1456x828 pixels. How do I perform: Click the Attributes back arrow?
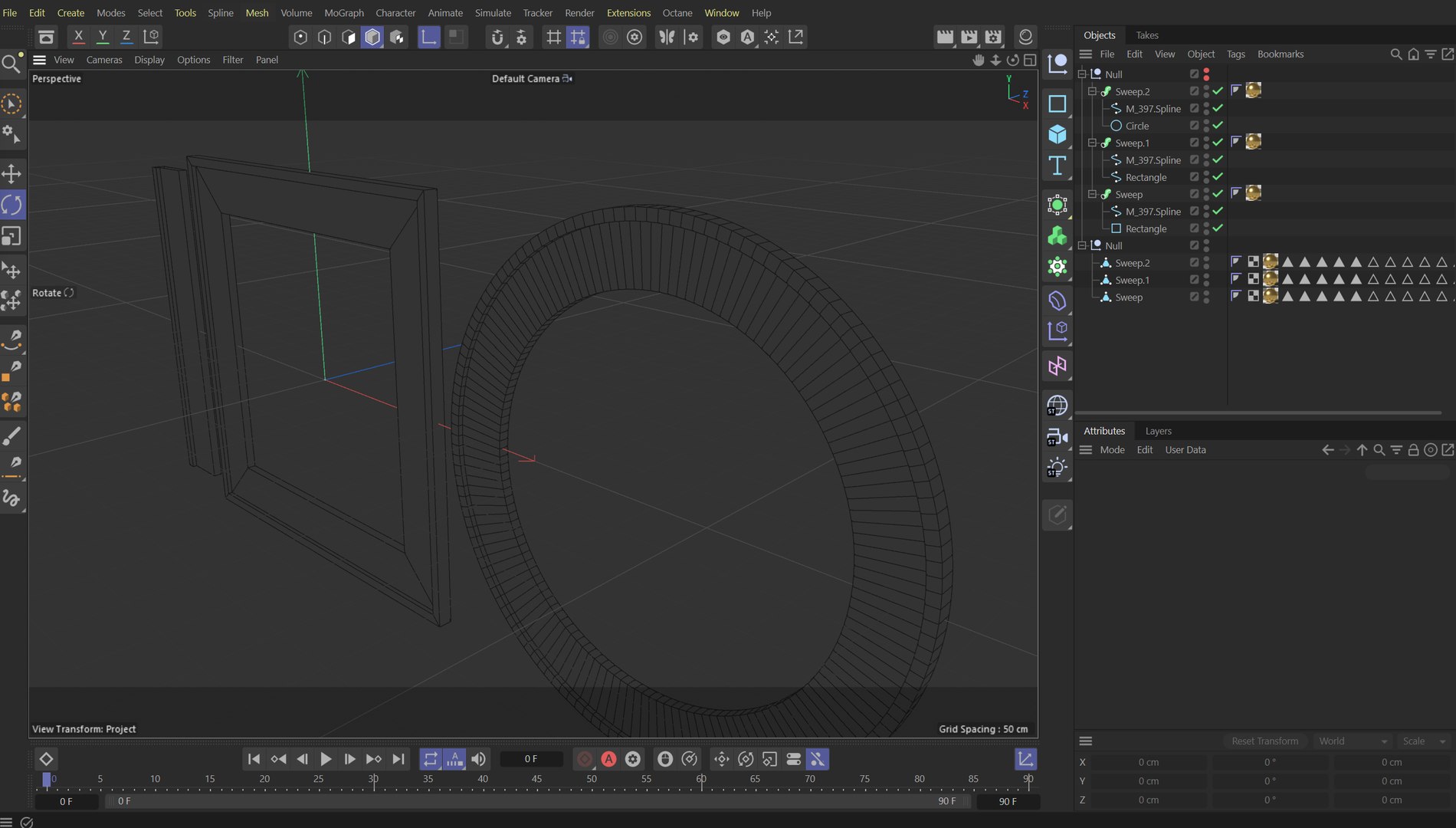1328,450
